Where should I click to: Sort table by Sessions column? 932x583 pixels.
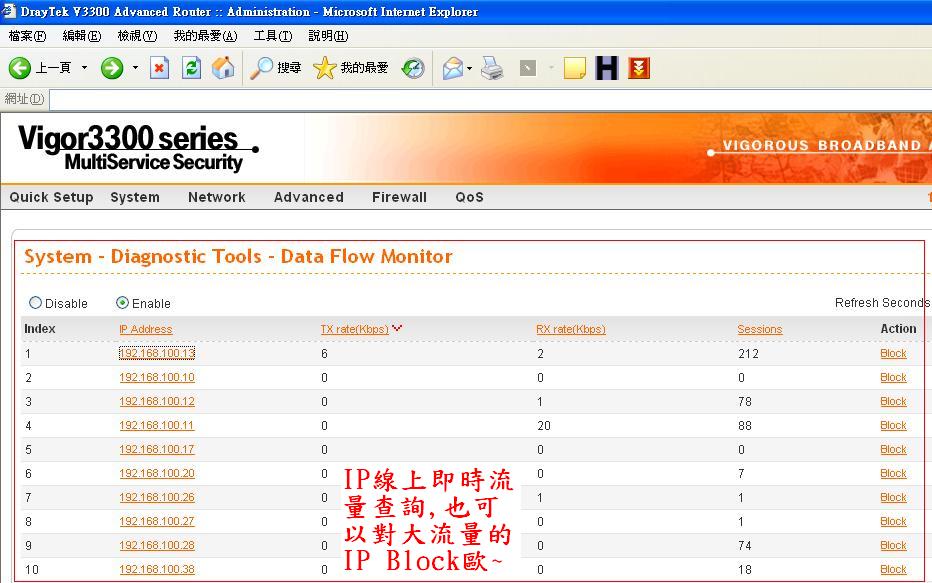click(760, 329)
